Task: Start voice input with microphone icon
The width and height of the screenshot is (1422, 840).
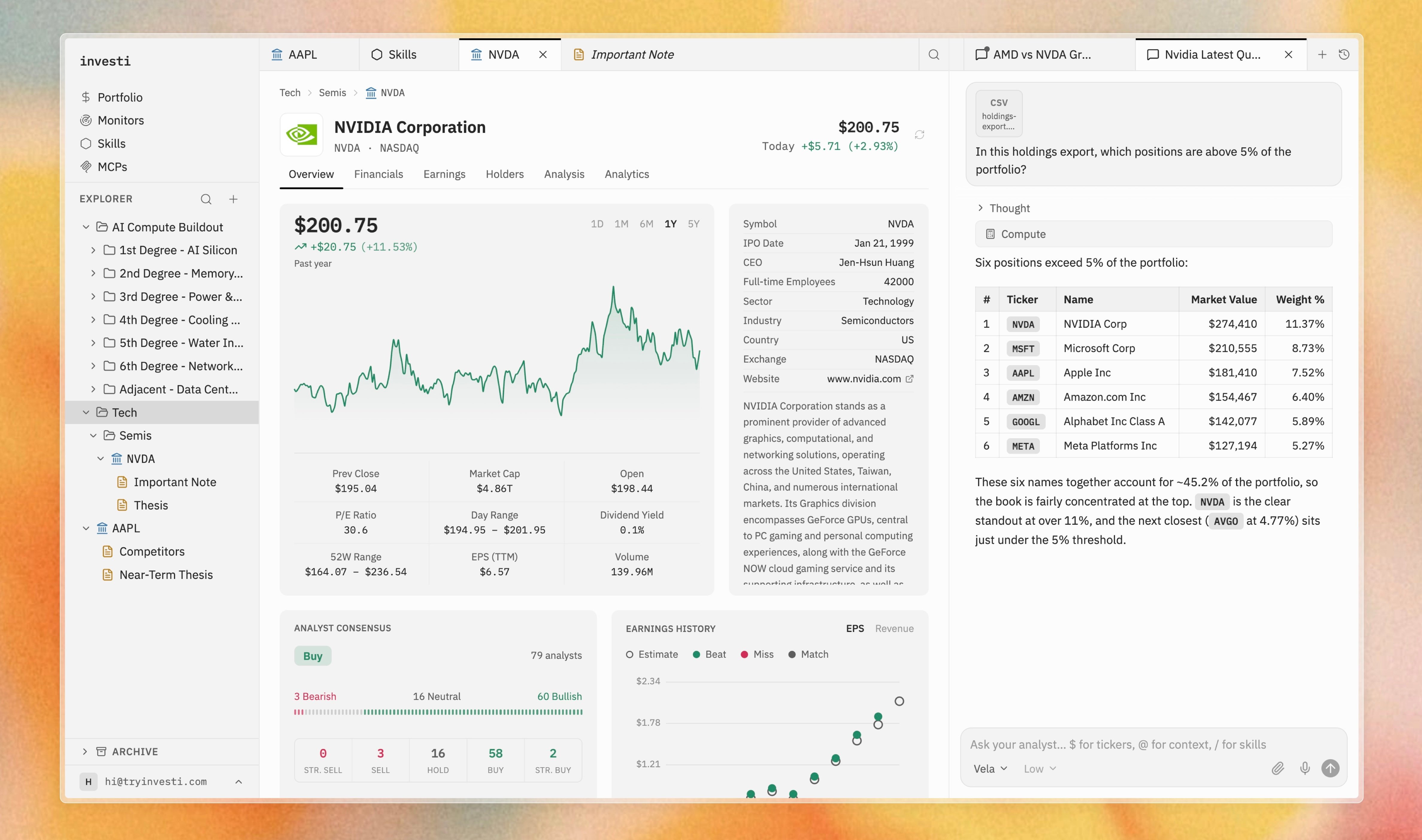Action: (1305, 769)
